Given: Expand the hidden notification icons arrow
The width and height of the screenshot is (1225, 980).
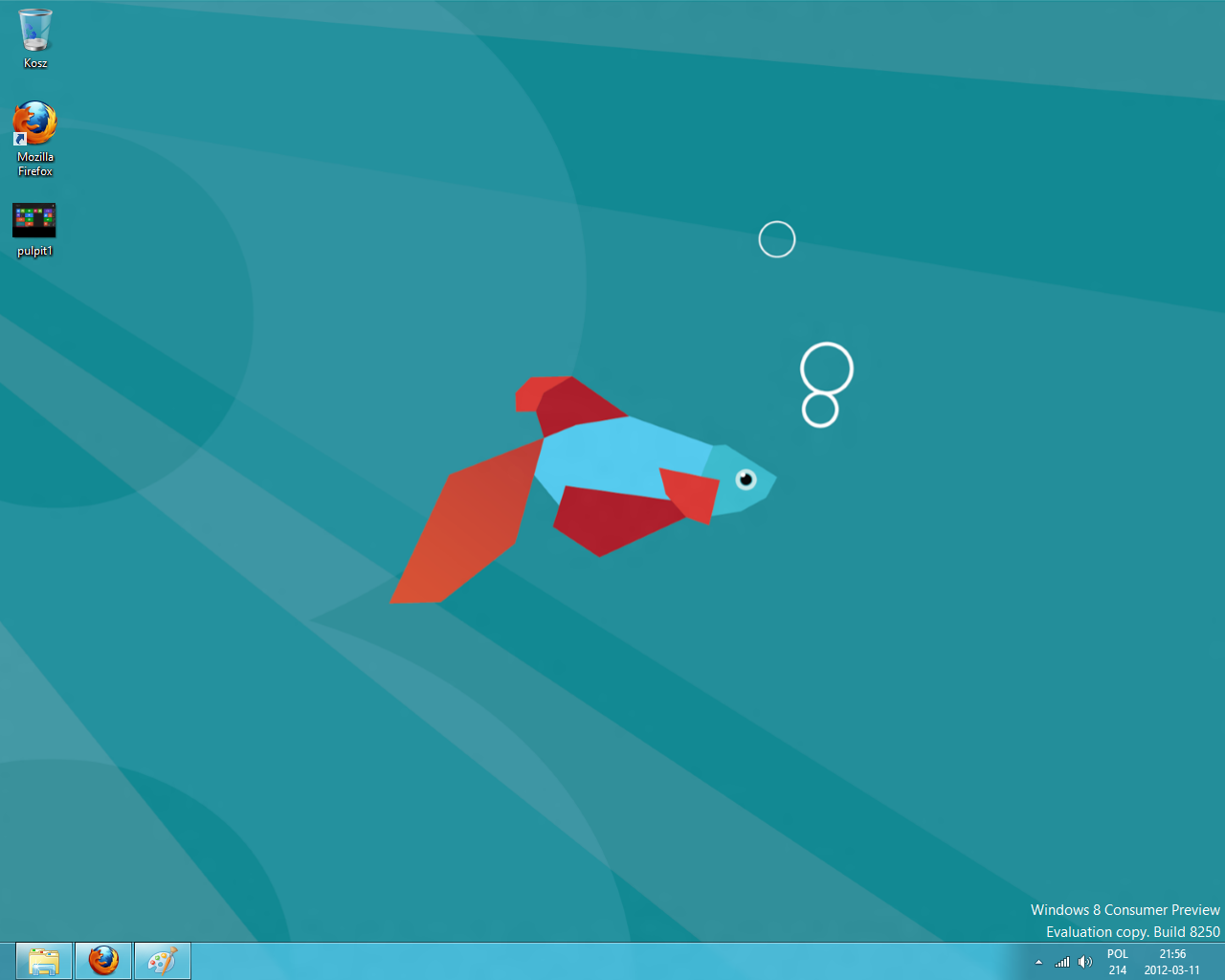Looking at the screenshot, I should [1038, 962].
